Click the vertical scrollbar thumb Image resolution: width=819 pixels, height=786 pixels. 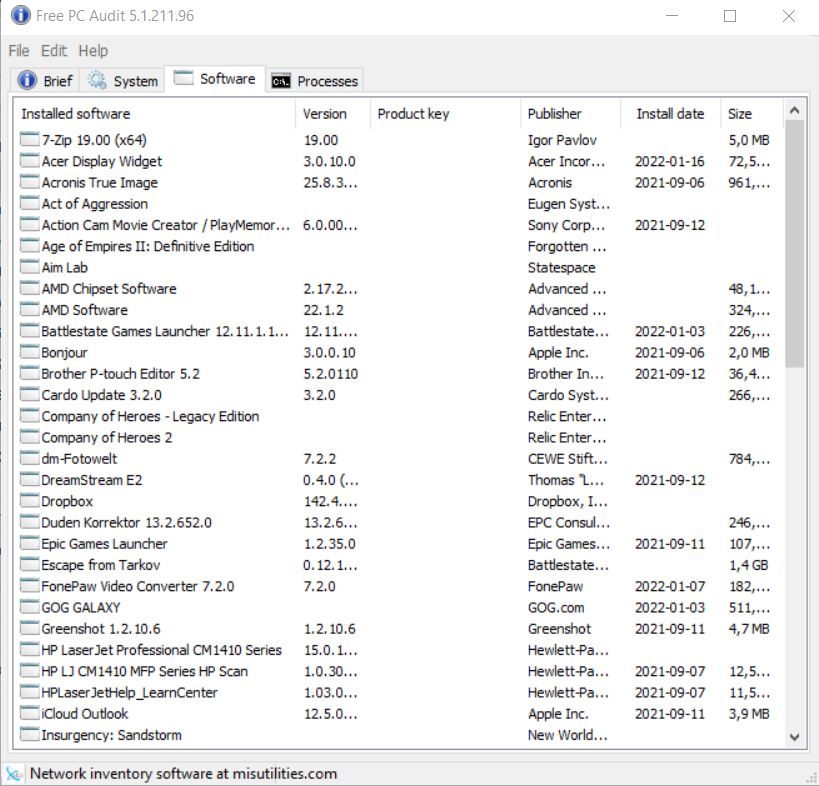coord(794,244)
